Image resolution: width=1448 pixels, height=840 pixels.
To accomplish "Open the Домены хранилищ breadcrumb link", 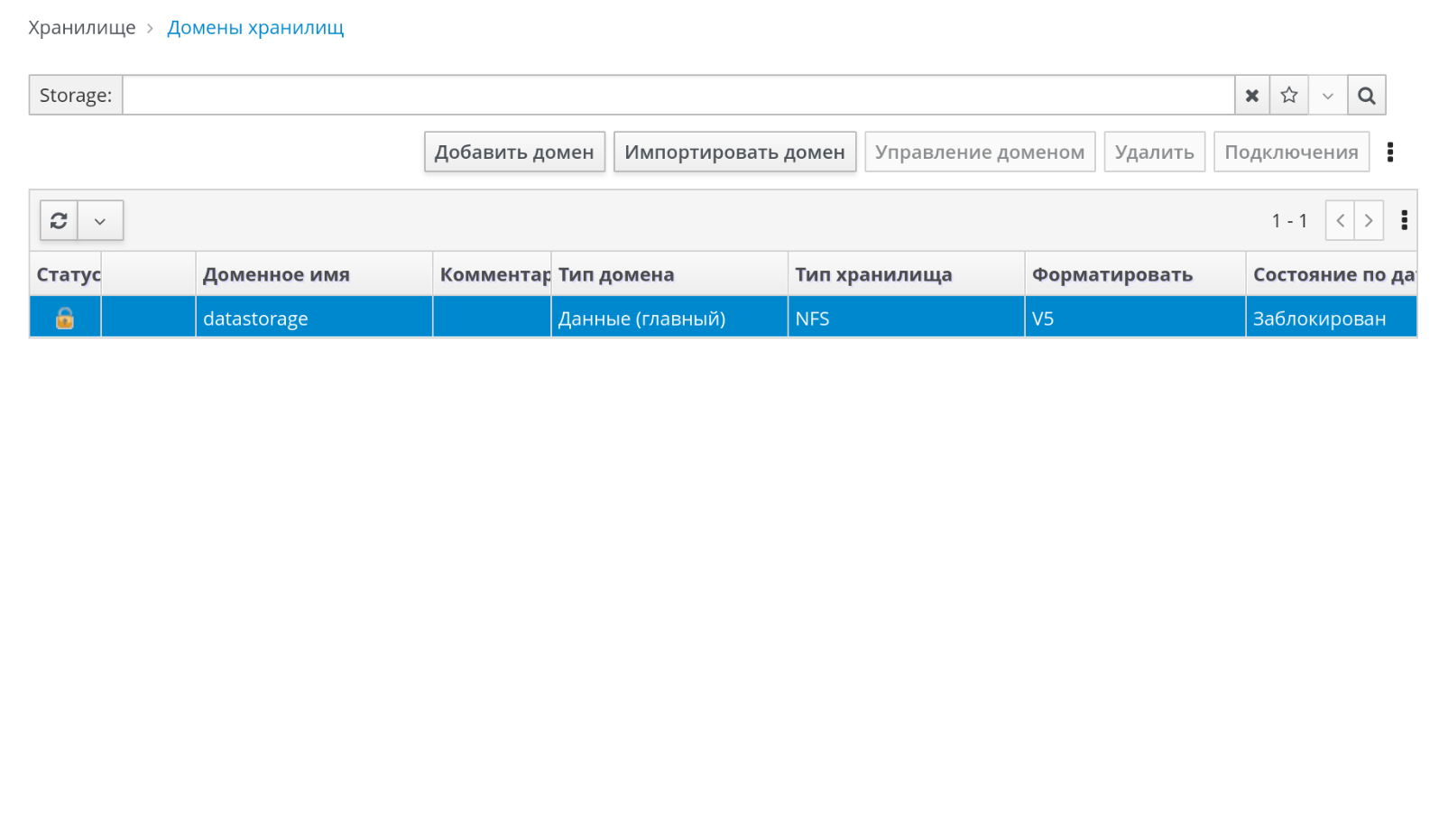I will (255, 28).
